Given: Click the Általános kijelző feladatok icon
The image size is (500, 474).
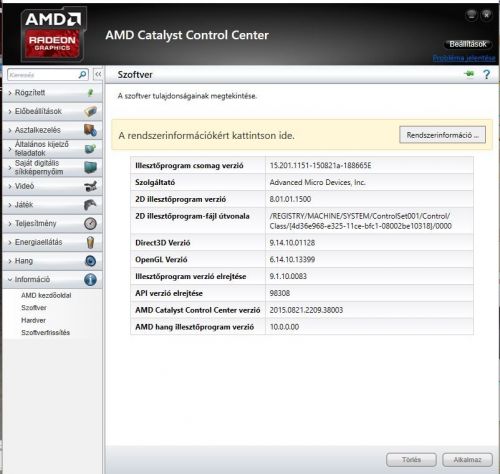Looking at the screenshot, I should pos(90,149).
